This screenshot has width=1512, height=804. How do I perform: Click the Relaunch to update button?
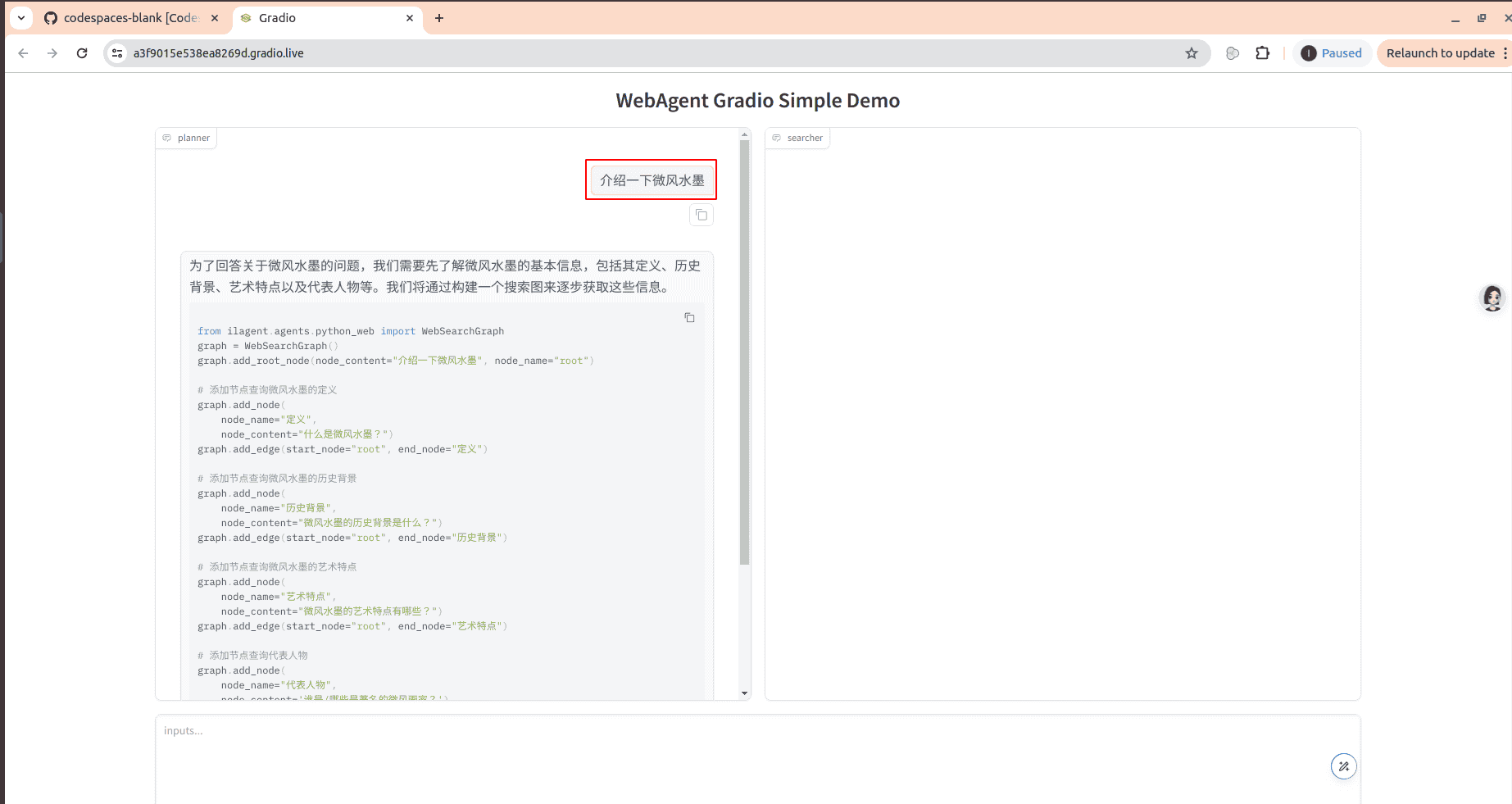(1440, 53)
